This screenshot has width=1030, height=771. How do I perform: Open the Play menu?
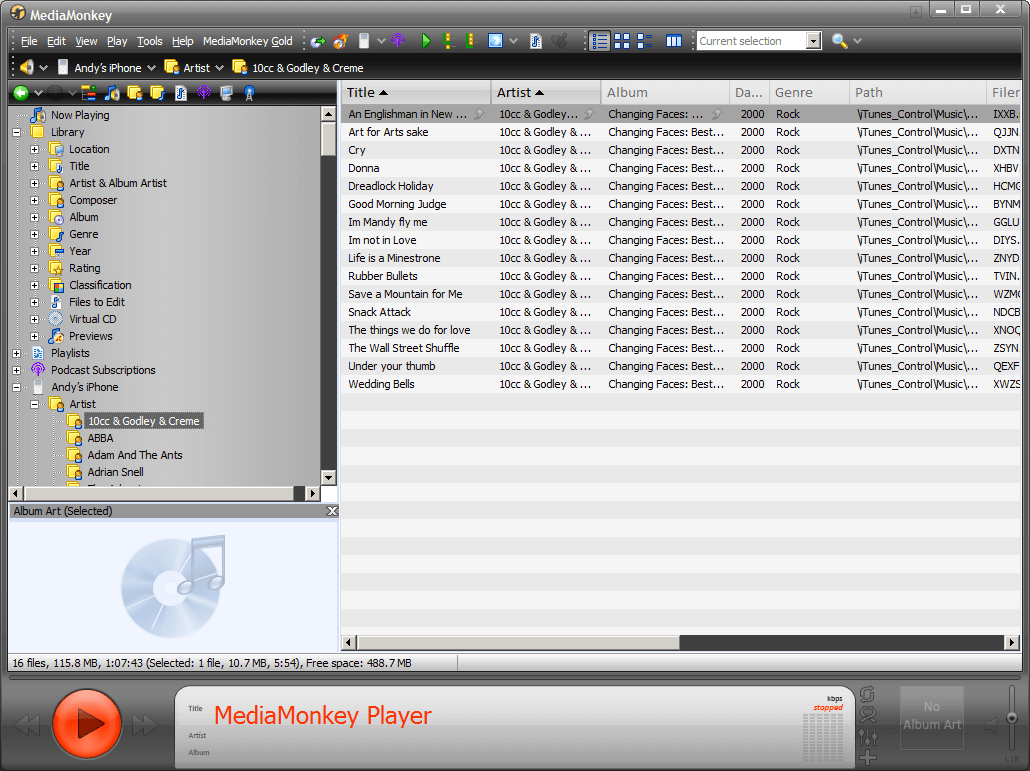(117, 41)
